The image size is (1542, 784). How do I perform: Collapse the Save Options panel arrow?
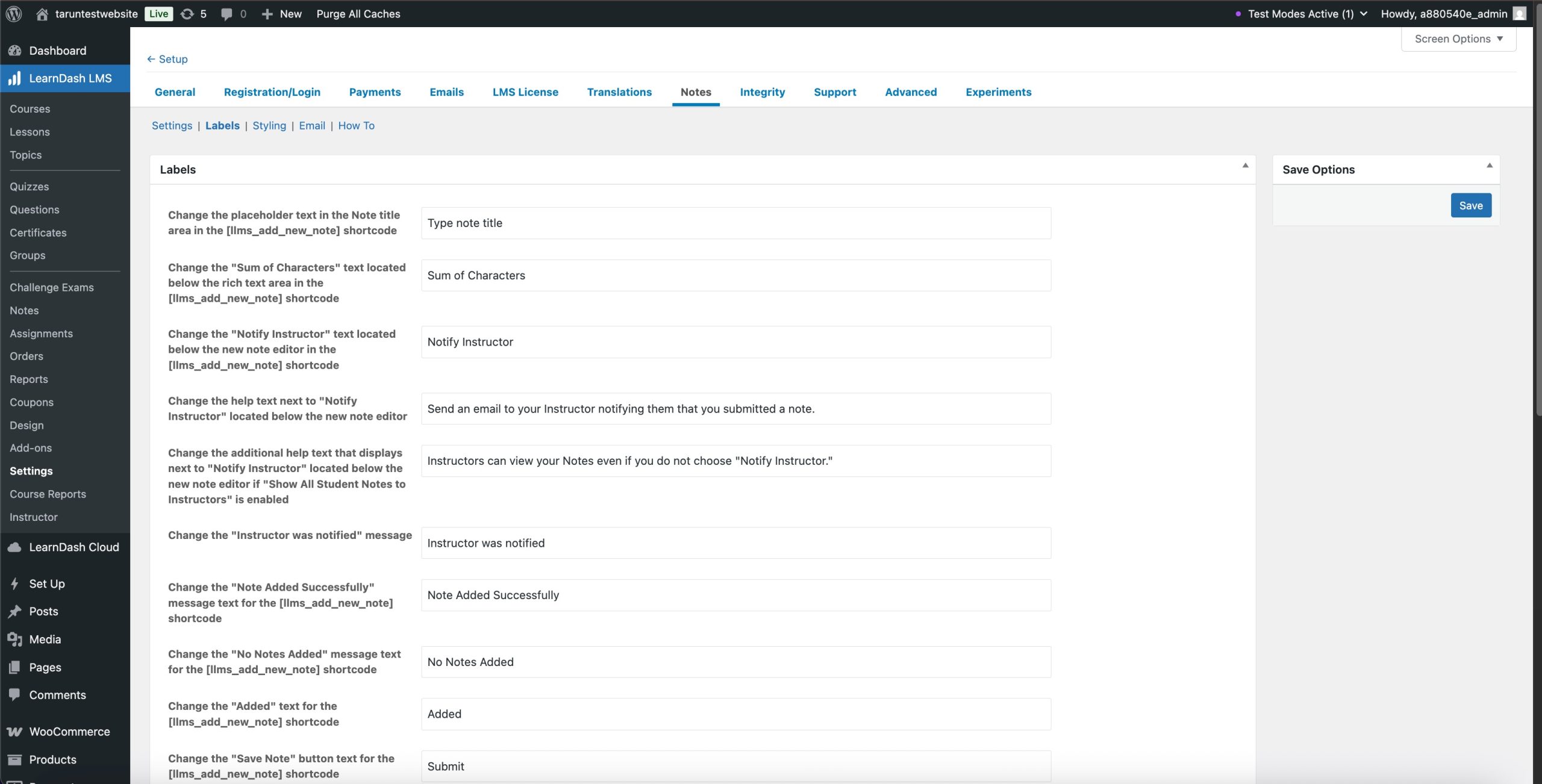click(1489, 166)
